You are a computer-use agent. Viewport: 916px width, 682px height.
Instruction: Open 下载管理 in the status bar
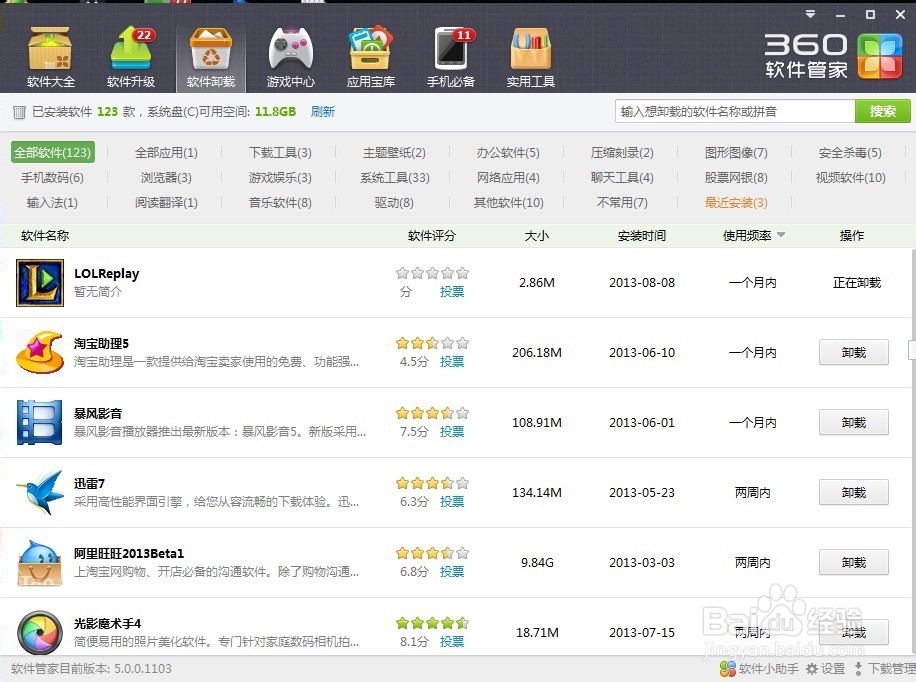pyautogui.click(x=884, y=669)
